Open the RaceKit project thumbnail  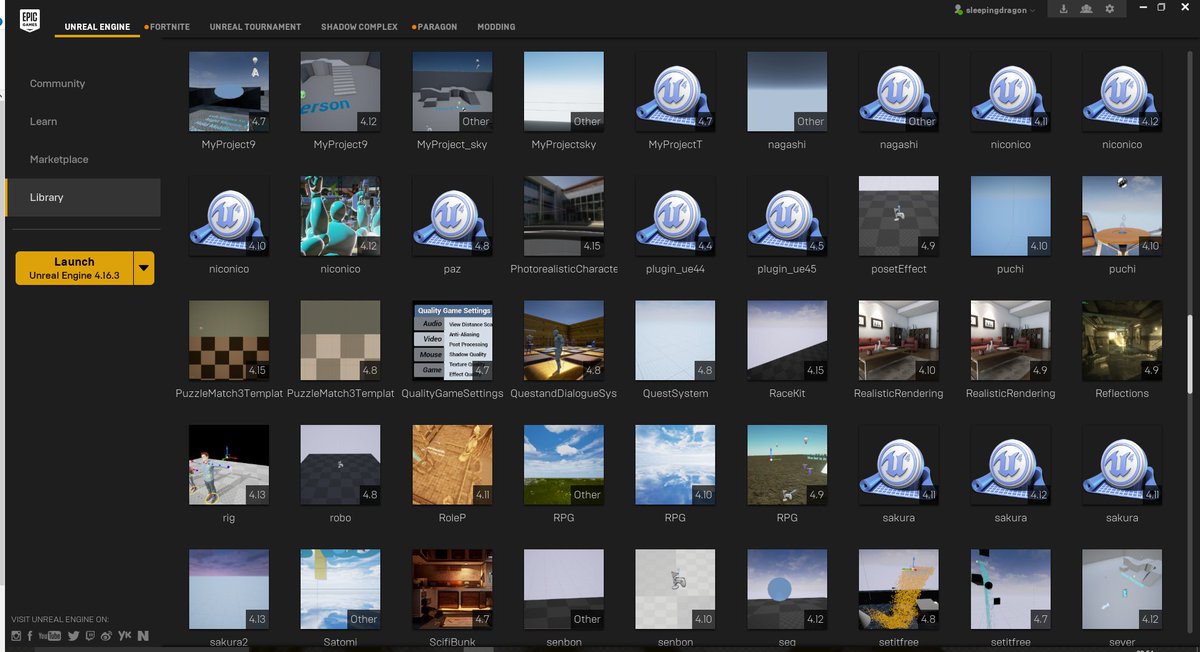point(787,341)
